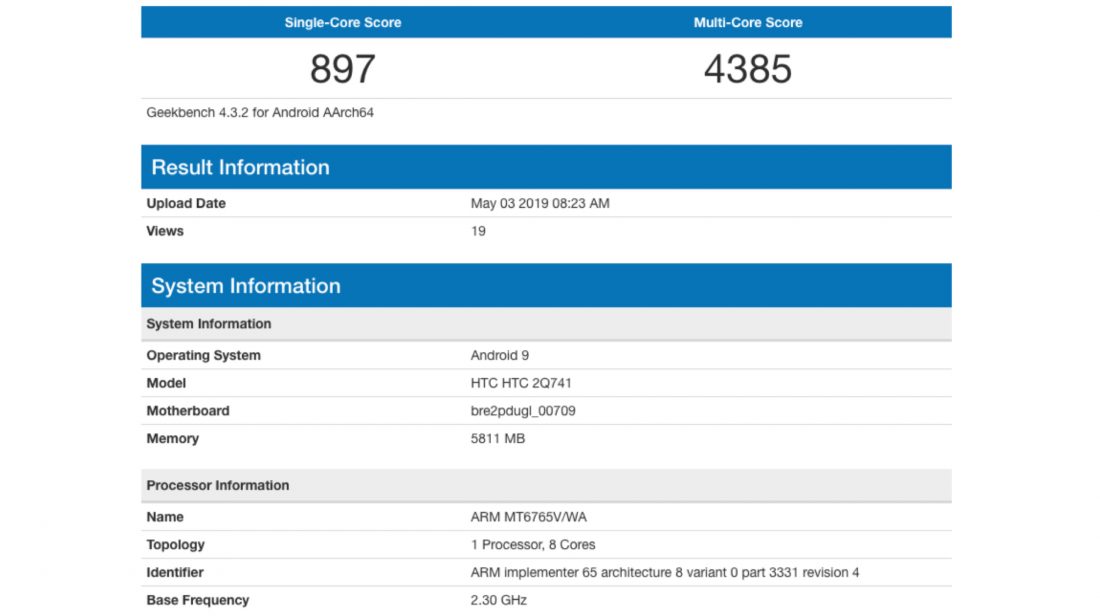1100x616 pixels.
Task: Select the ARM implementer 65 identifier text
Action: (x=664, y=573)
